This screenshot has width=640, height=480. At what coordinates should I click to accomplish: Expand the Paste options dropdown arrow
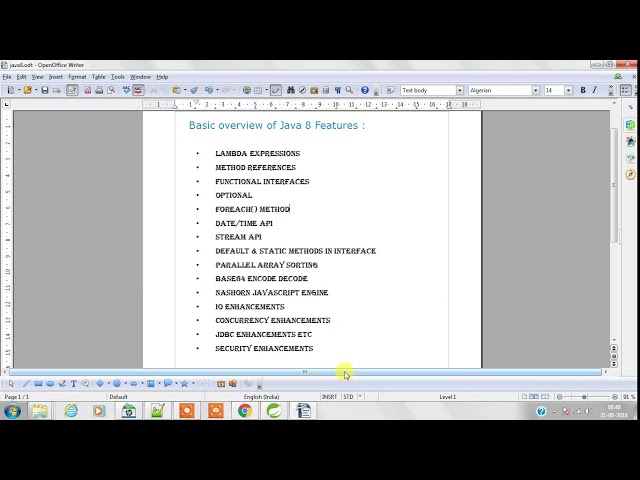click(x=185, y=90)
